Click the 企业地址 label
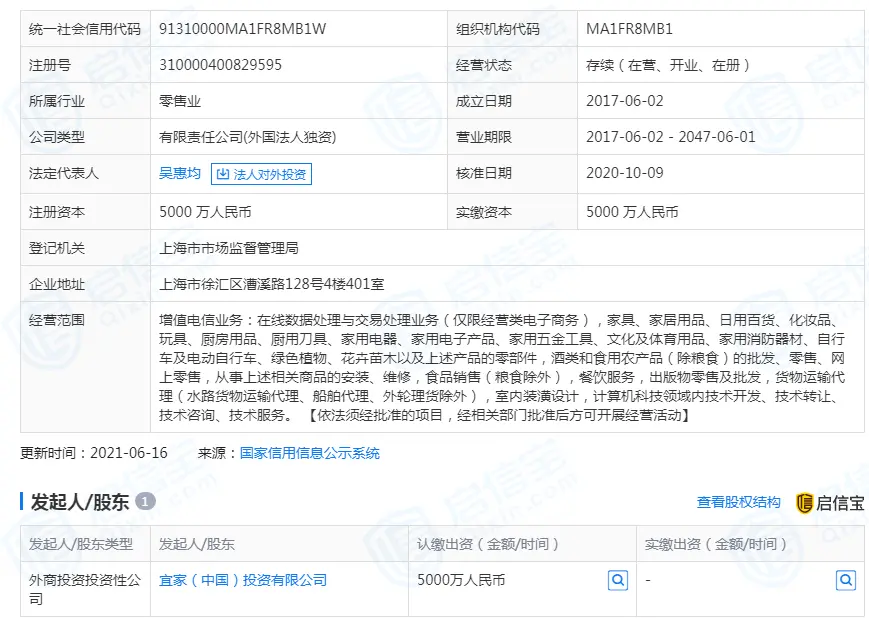The height and width of the screenshot is (619, 869). (57, 284)
